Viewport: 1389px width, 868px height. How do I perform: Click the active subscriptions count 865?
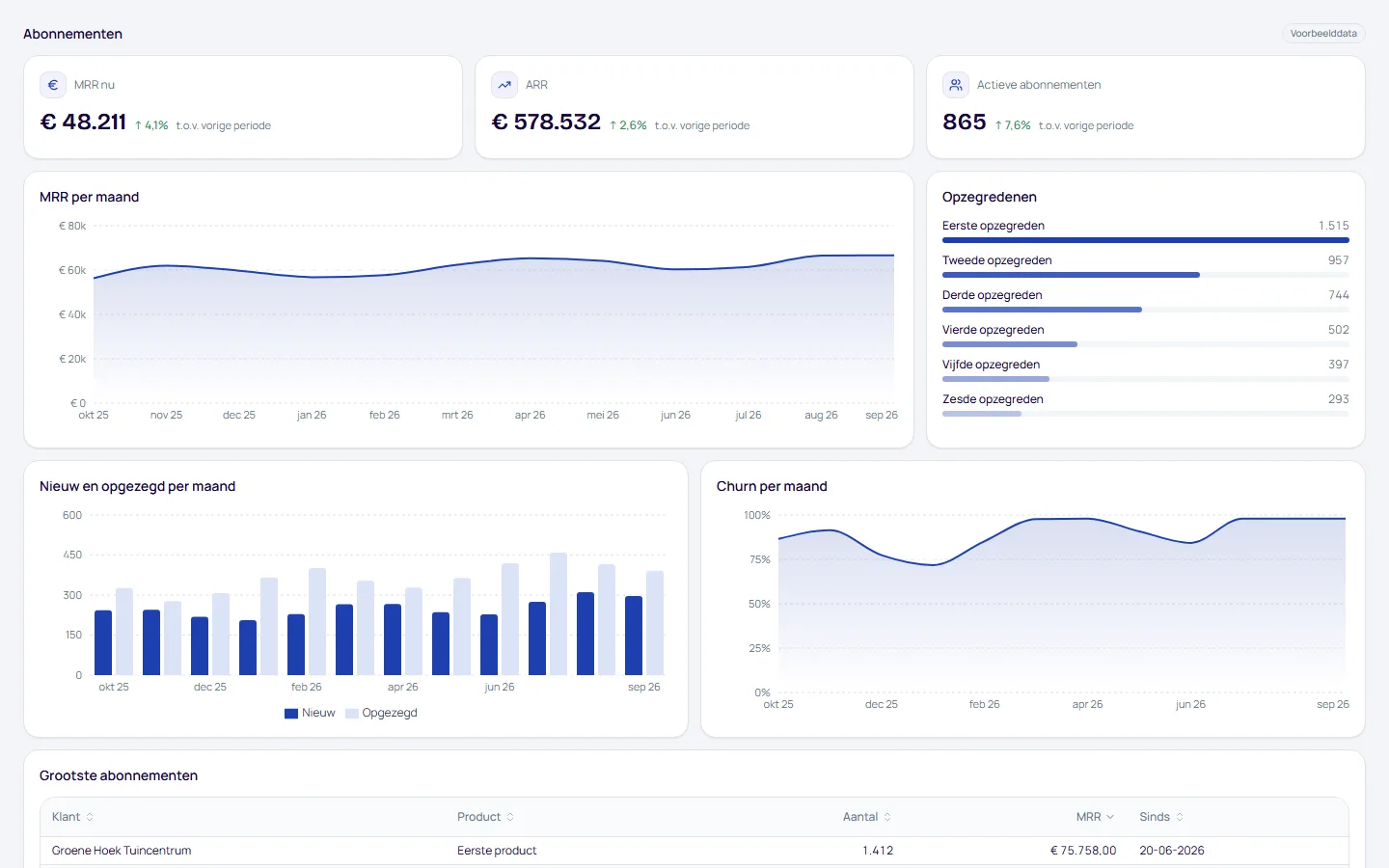tap(965, 122)
